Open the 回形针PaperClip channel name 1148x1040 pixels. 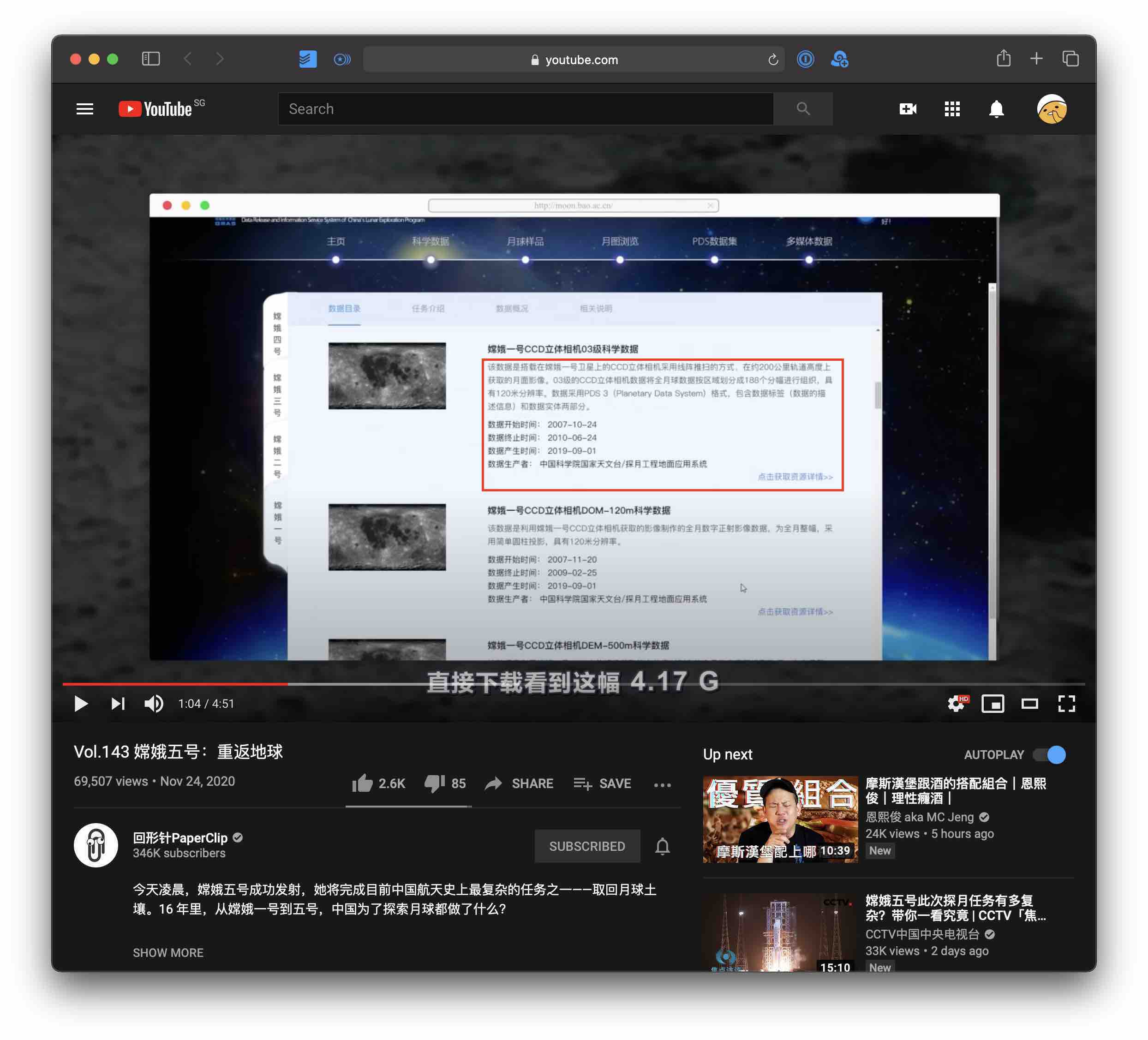(180, 838)
